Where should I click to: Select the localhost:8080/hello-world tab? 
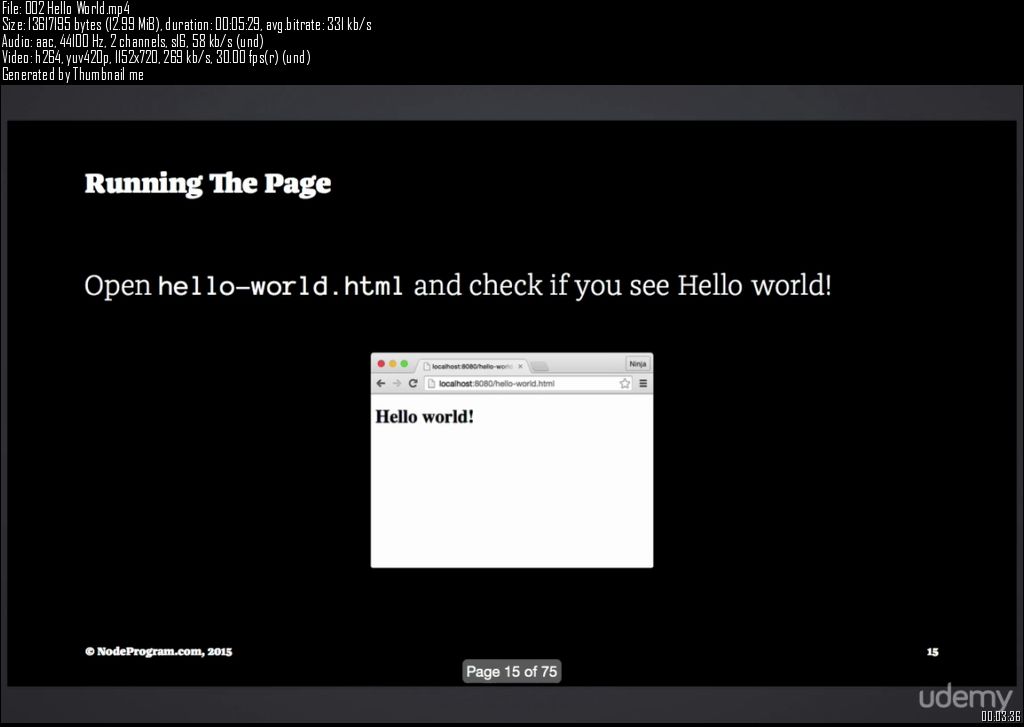point(472,366)
